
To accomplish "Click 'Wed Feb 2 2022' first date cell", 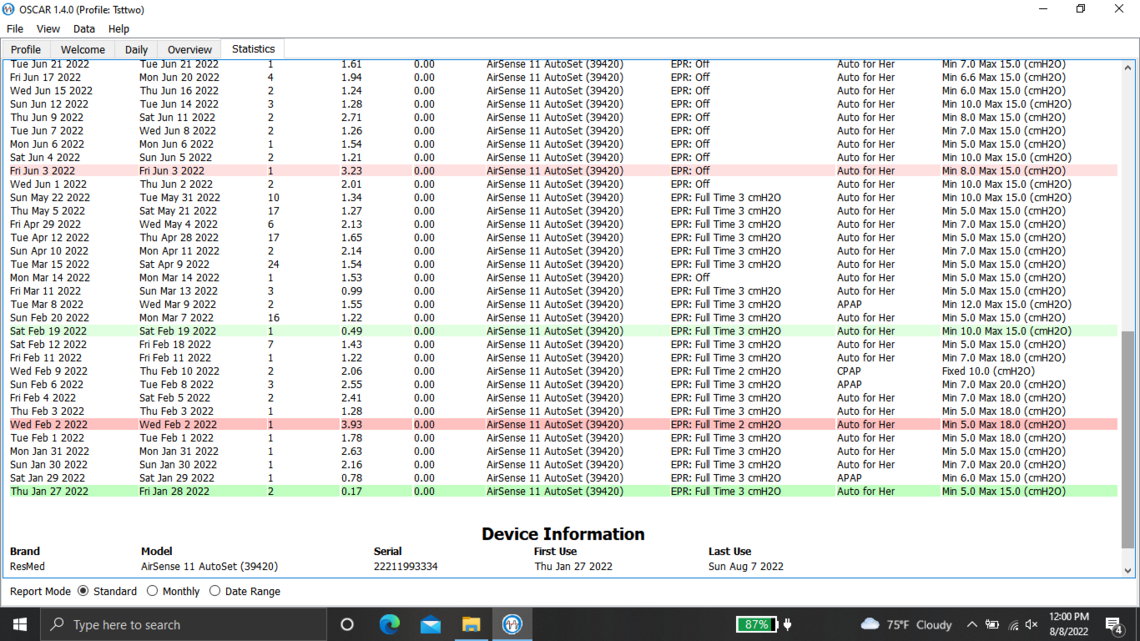I will click(48, 424).
